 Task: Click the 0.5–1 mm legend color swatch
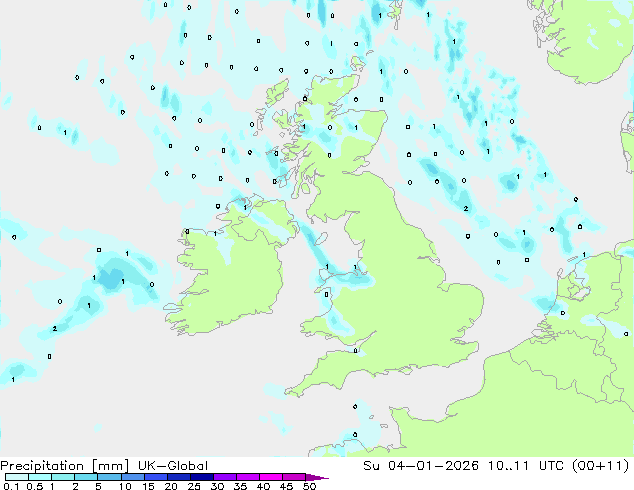point(40,477)
